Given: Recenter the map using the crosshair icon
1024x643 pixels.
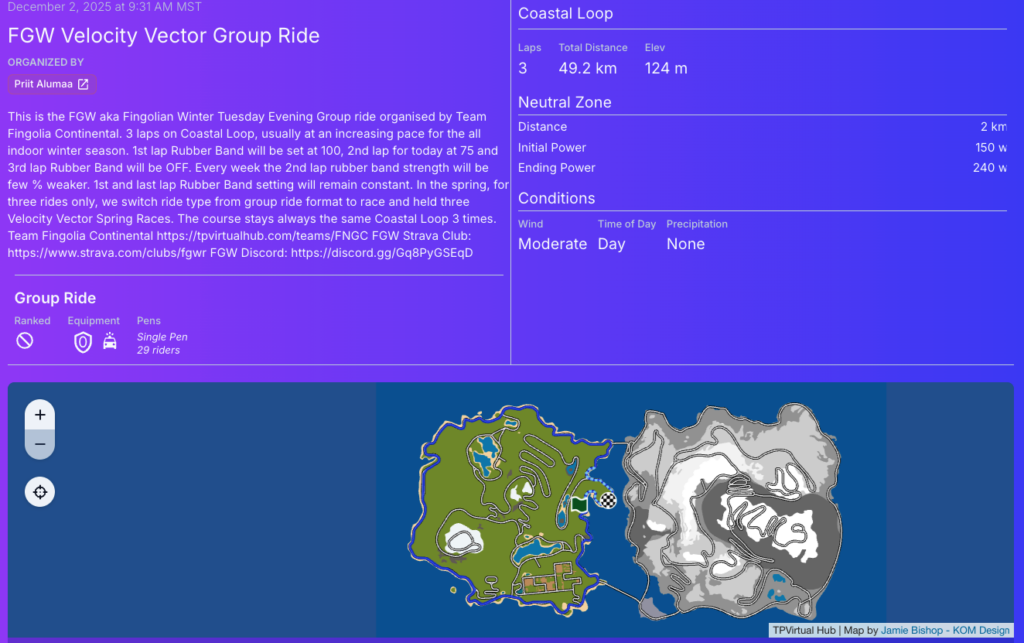Looking at the screenshot, I should tap(39, 492).
